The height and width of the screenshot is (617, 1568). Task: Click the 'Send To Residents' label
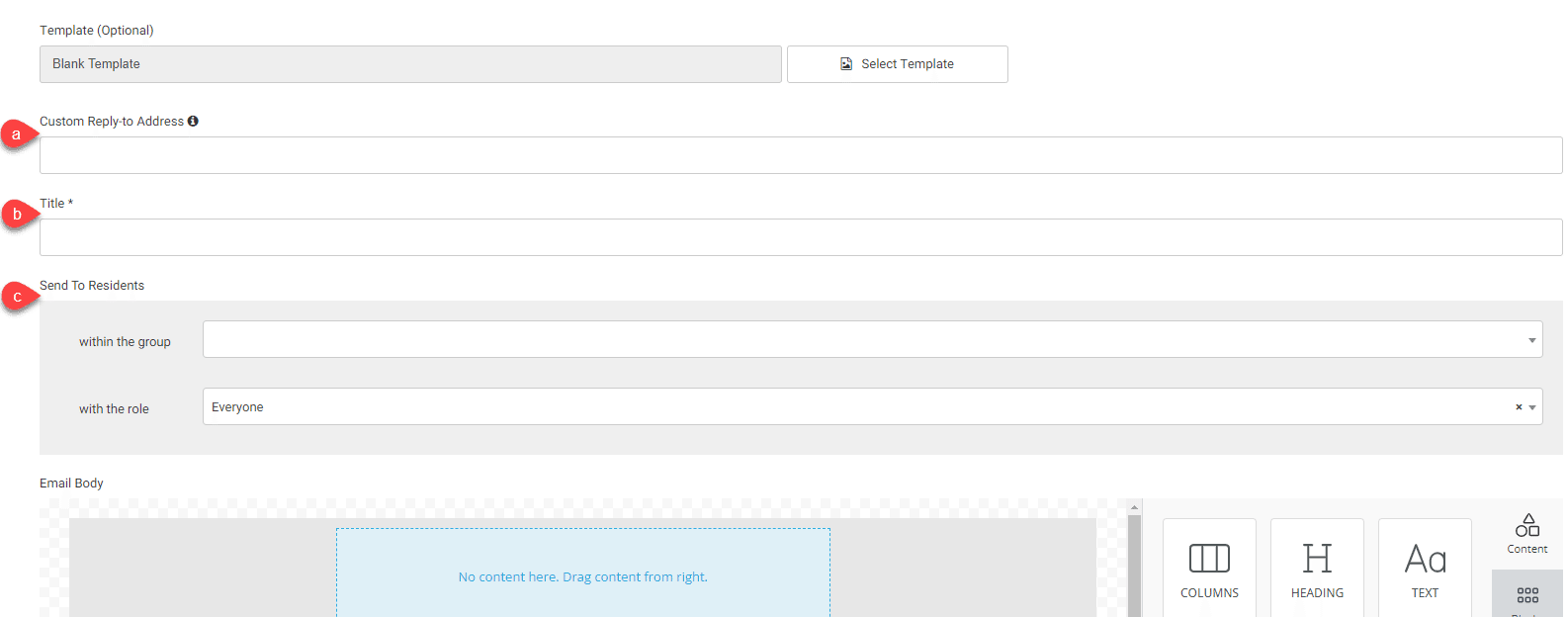[92, 286]
